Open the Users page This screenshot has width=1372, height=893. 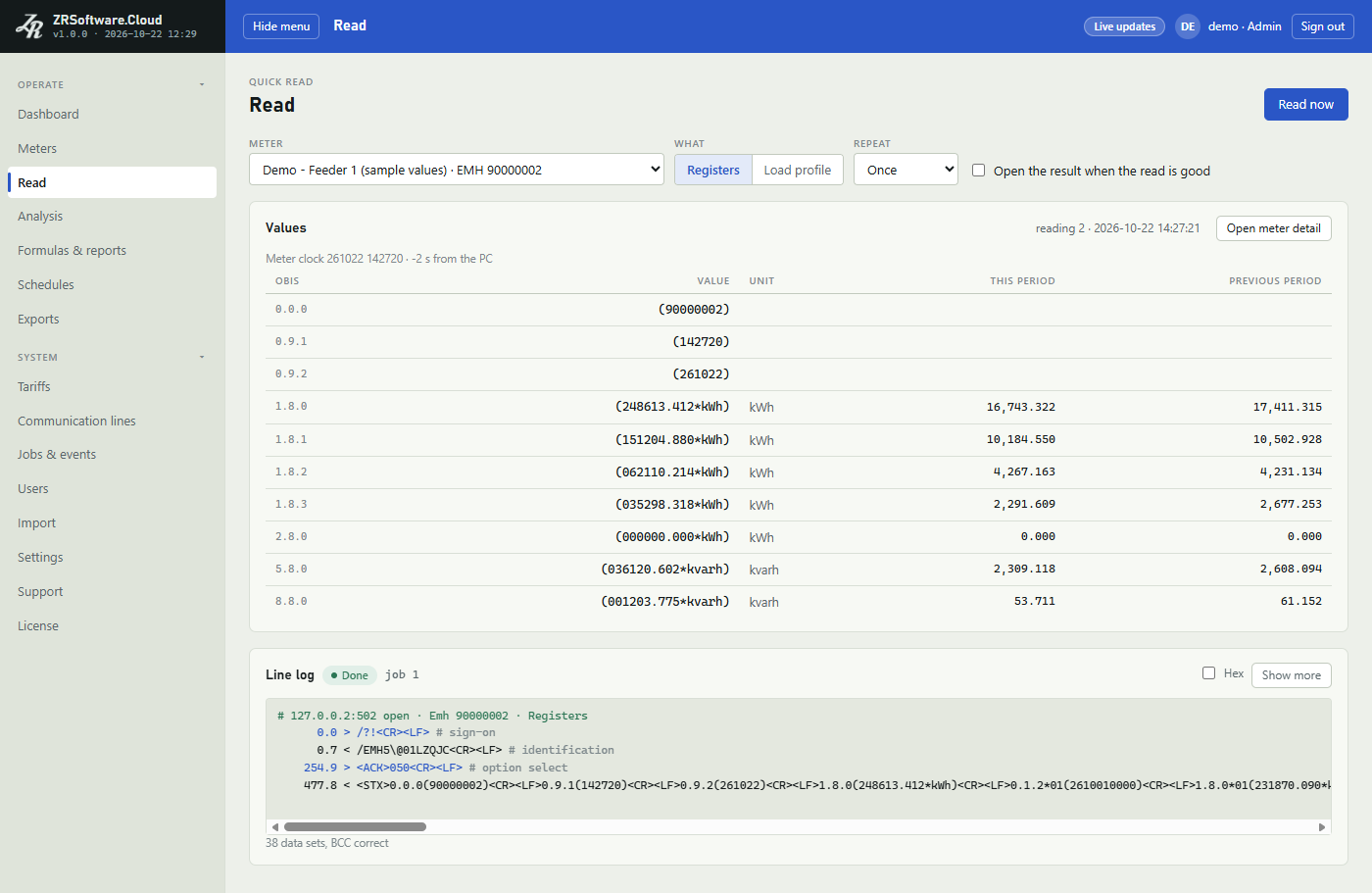pos(112,489)
